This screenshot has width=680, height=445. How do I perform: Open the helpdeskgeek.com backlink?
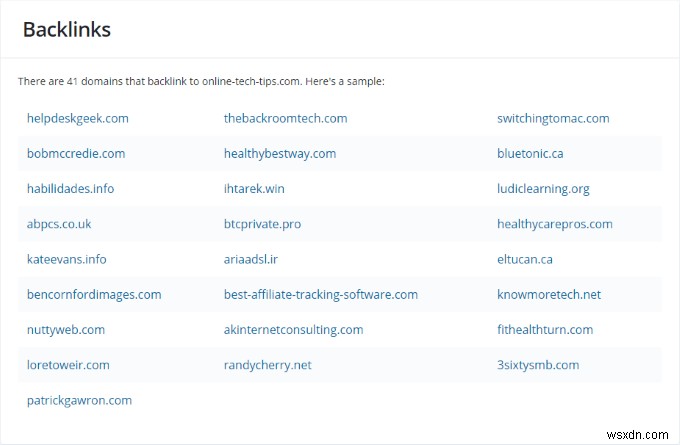[x=78, y=118]
